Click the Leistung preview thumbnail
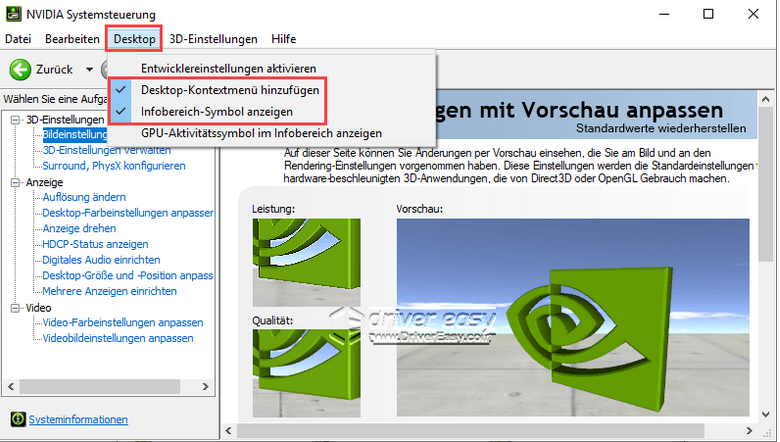The height and width of the screenshot is (442, 780). (x=306, y=262)
